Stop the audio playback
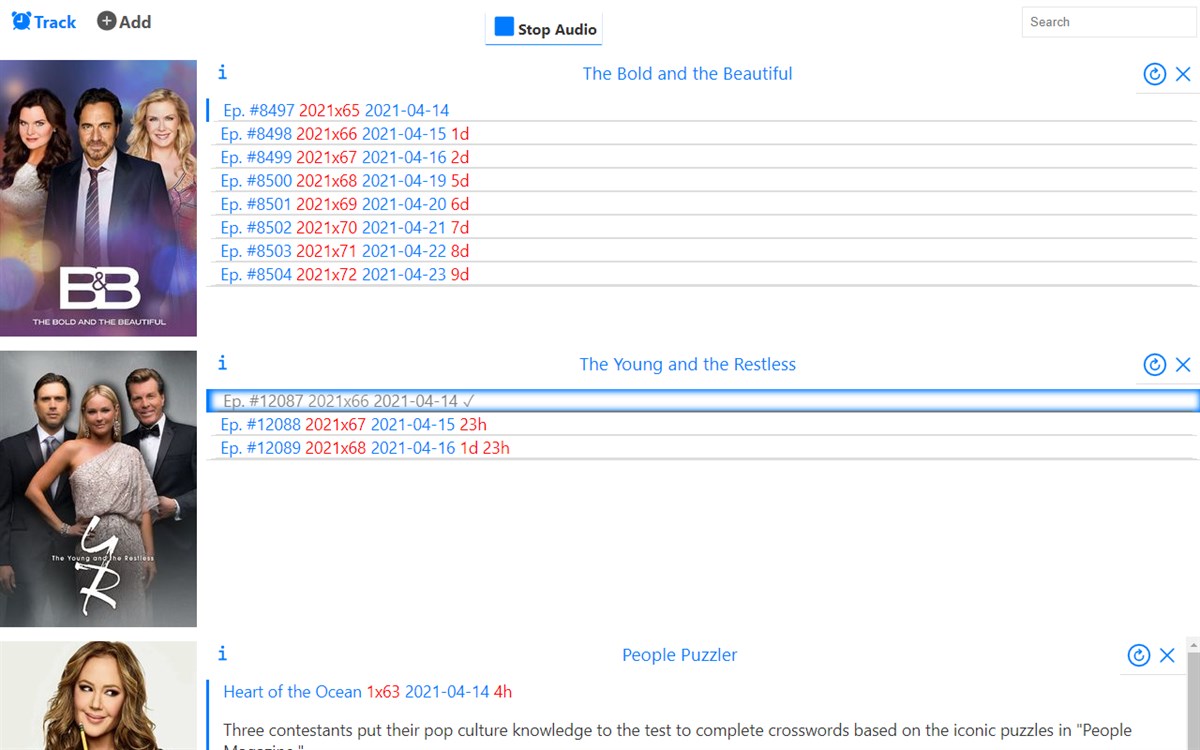This screenshot has width=1200, height=750. (545, 29)
